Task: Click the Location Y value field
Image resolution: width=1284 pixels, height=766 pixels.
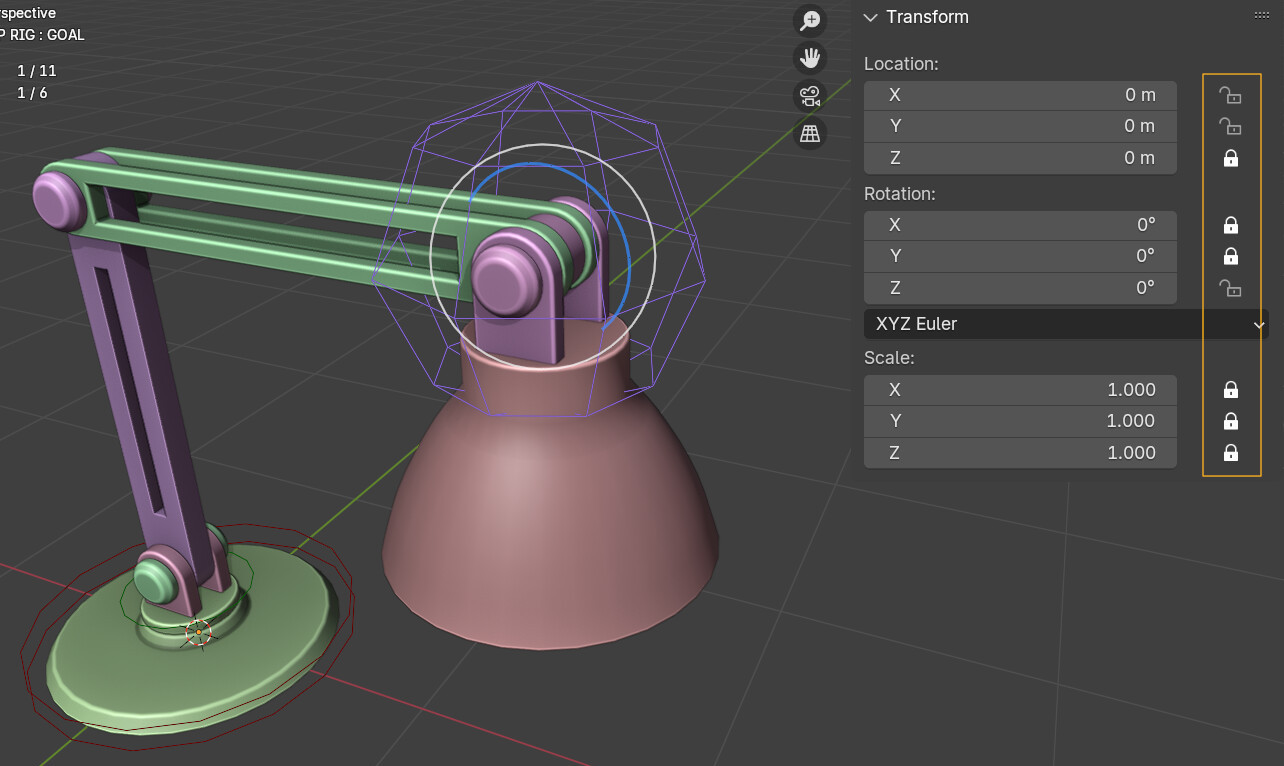Action: (1020, 126)
